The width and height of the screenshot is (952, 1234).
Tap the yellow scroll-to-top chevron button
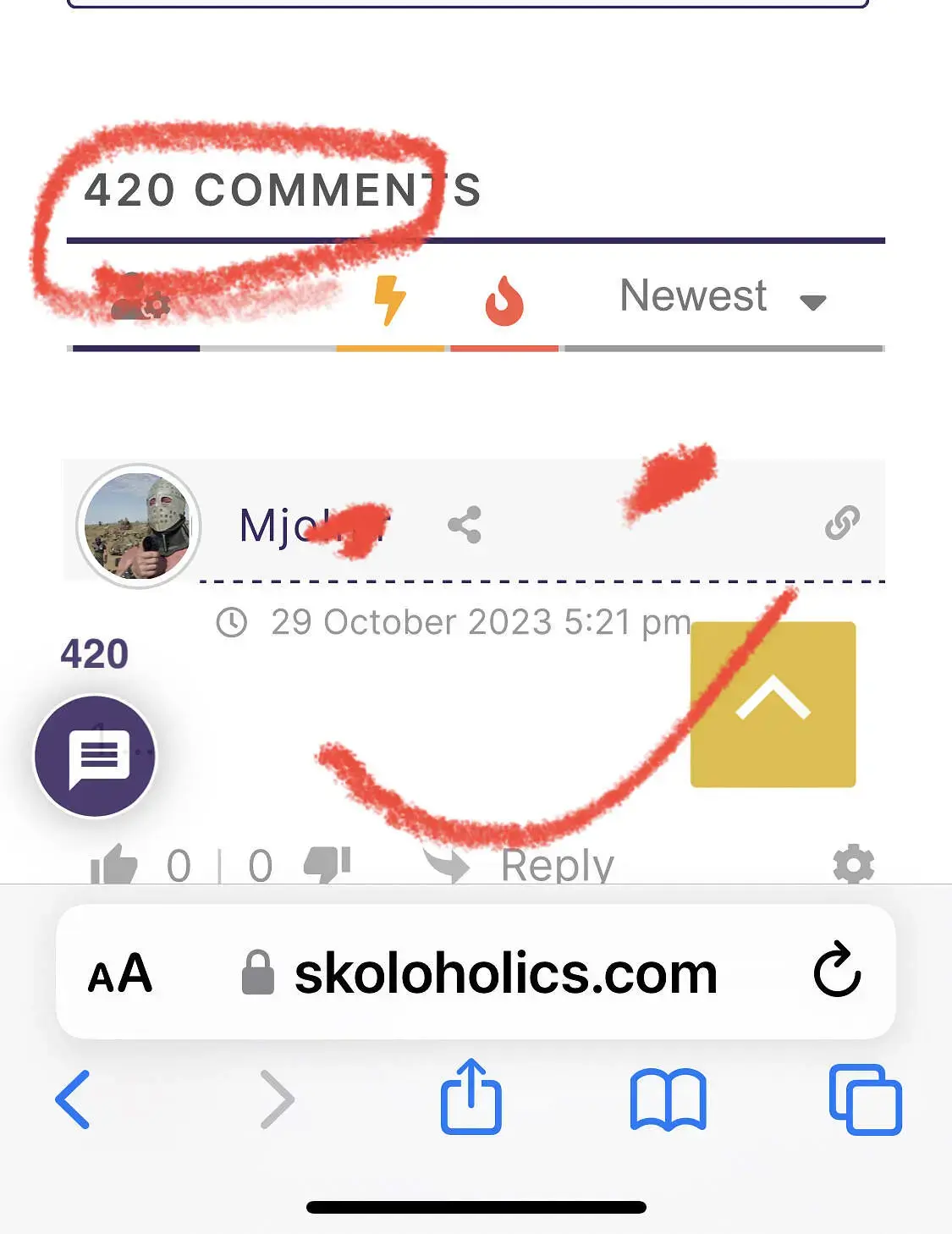(773, 704)
